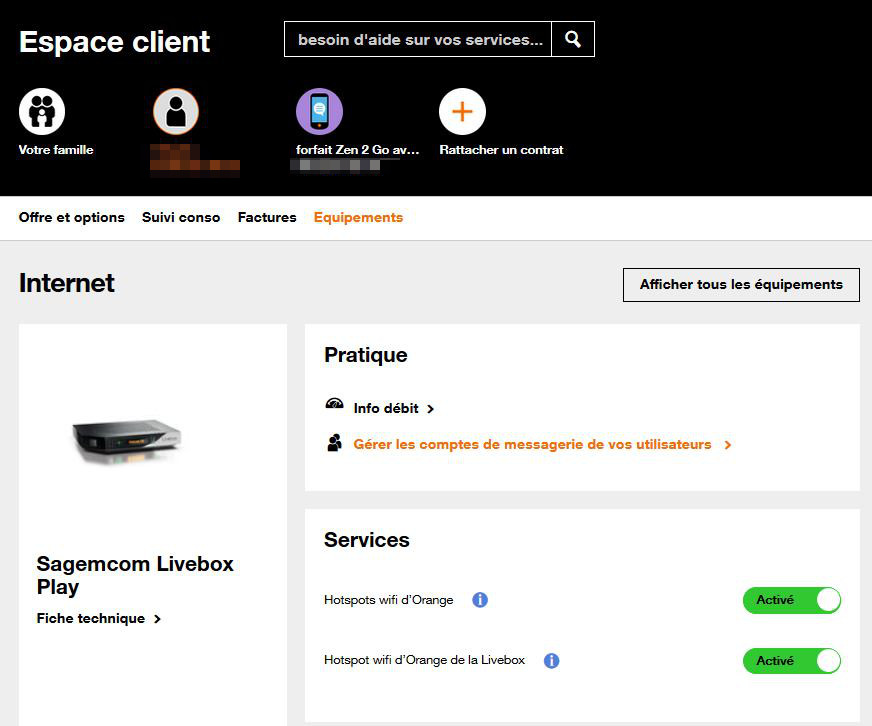Click the Livebox Play device image

pyautogui.click(x=127, y=440)
